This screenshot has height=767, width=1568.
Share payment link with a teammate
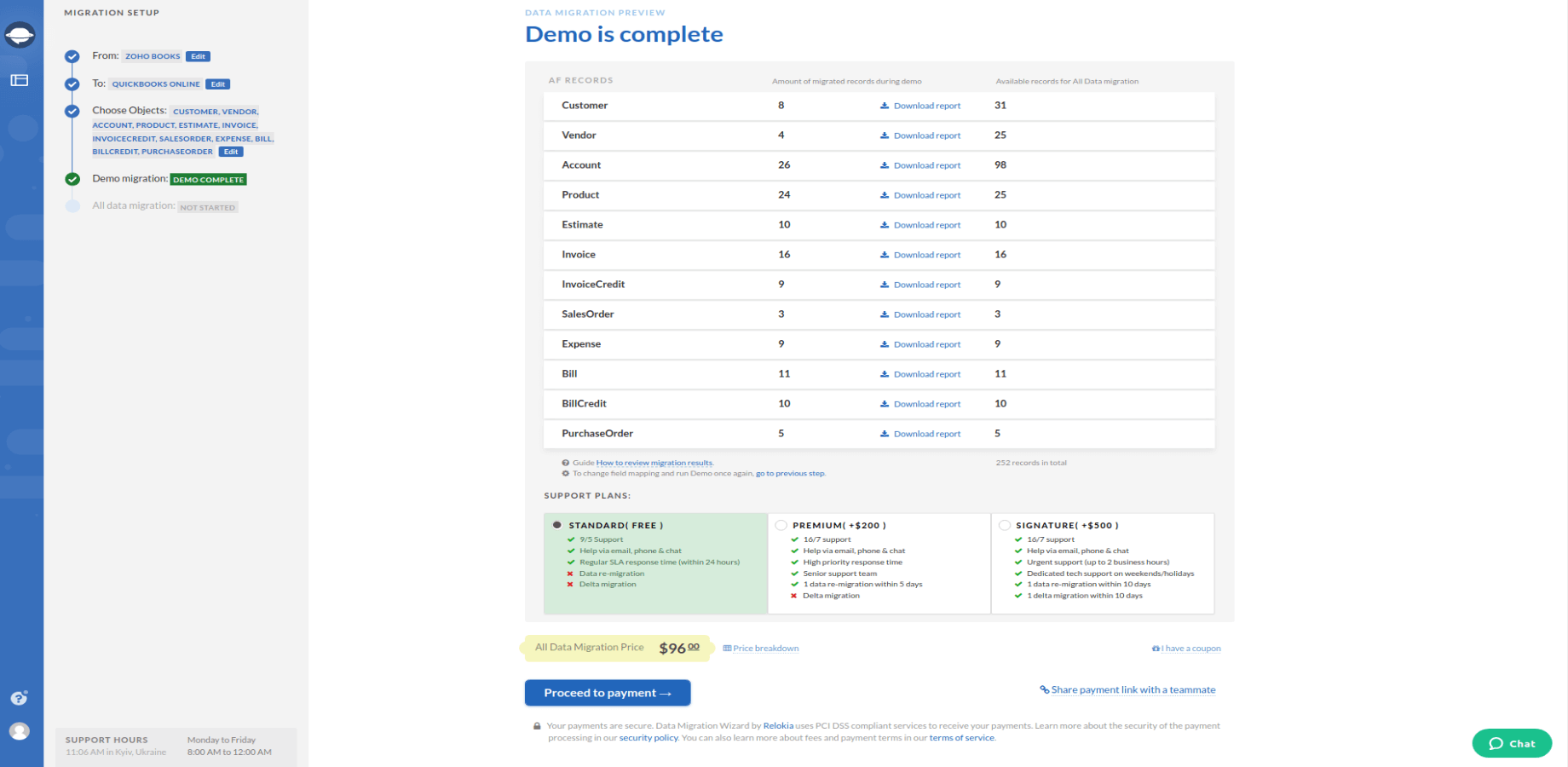pos(1127,690)
